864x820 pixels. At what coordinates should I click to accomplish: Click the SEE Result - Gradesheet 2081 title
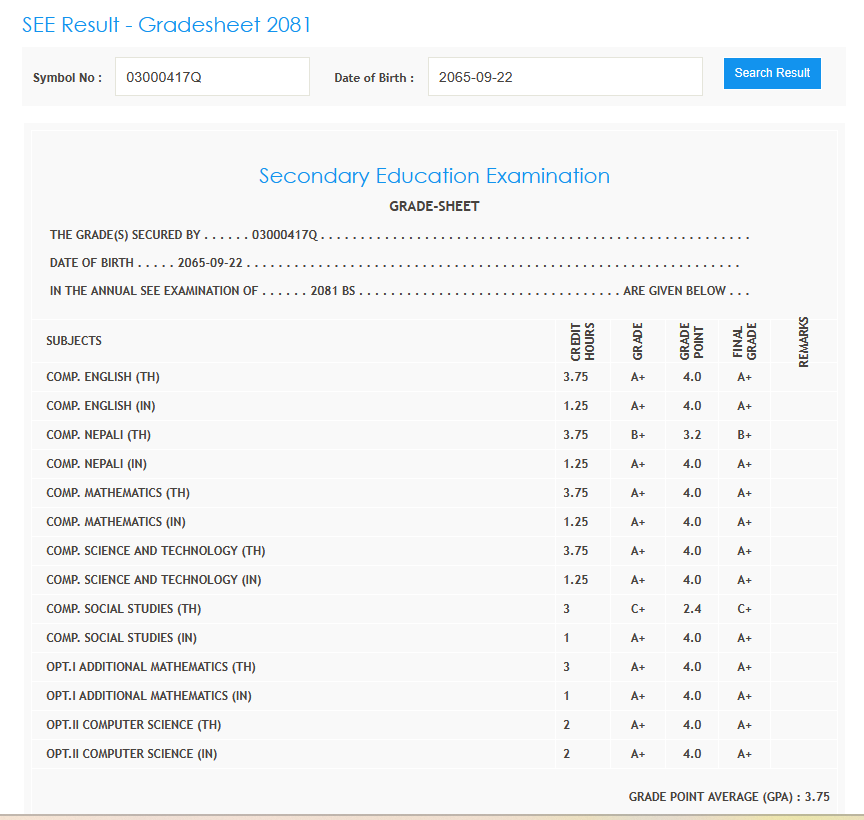167,25
